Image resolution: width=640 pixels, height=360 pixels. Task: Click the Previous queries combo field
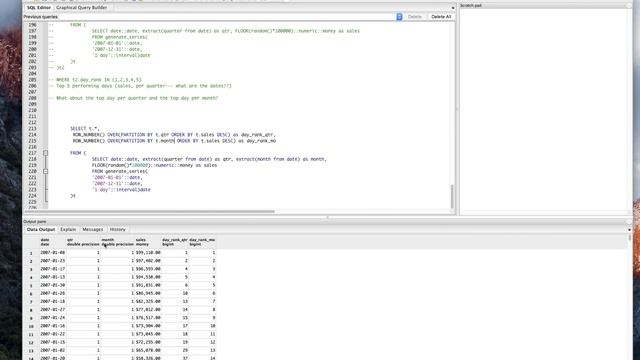click(230, 17)
